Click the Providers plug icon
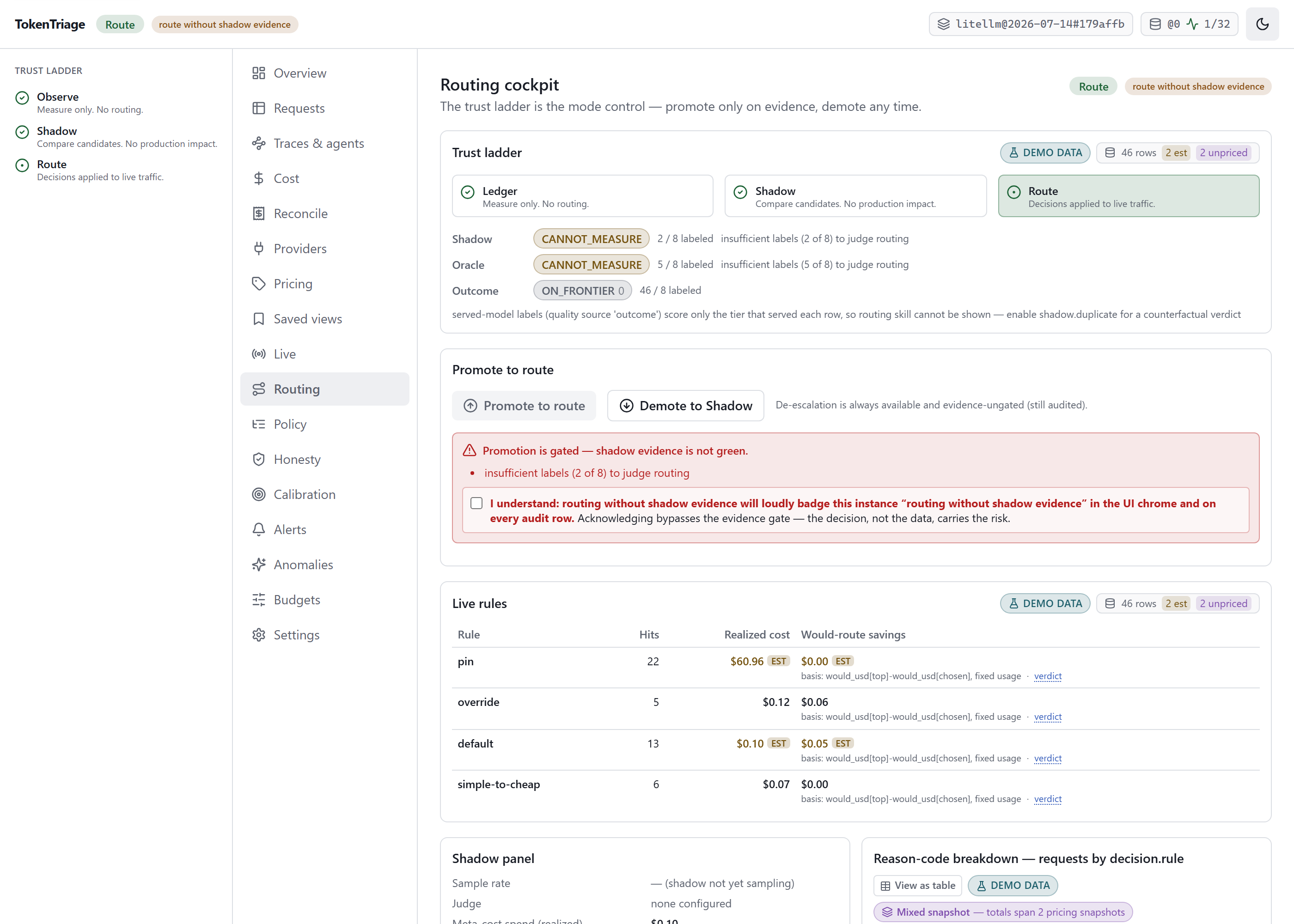This screenshot has height=924, width=1294. (258, 249)
